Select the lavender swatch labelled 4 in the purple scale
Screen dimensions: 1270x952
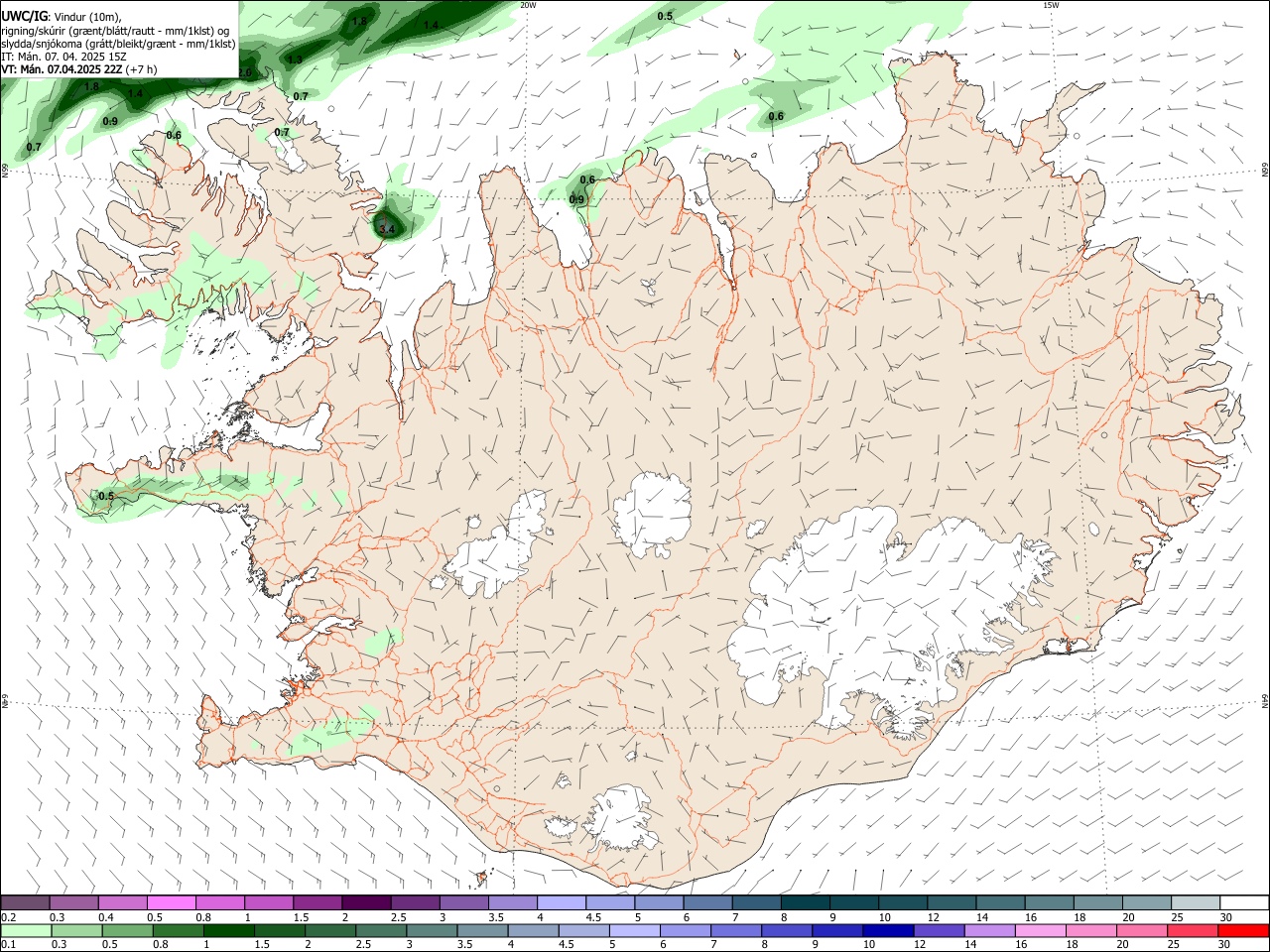coord(561,903)
